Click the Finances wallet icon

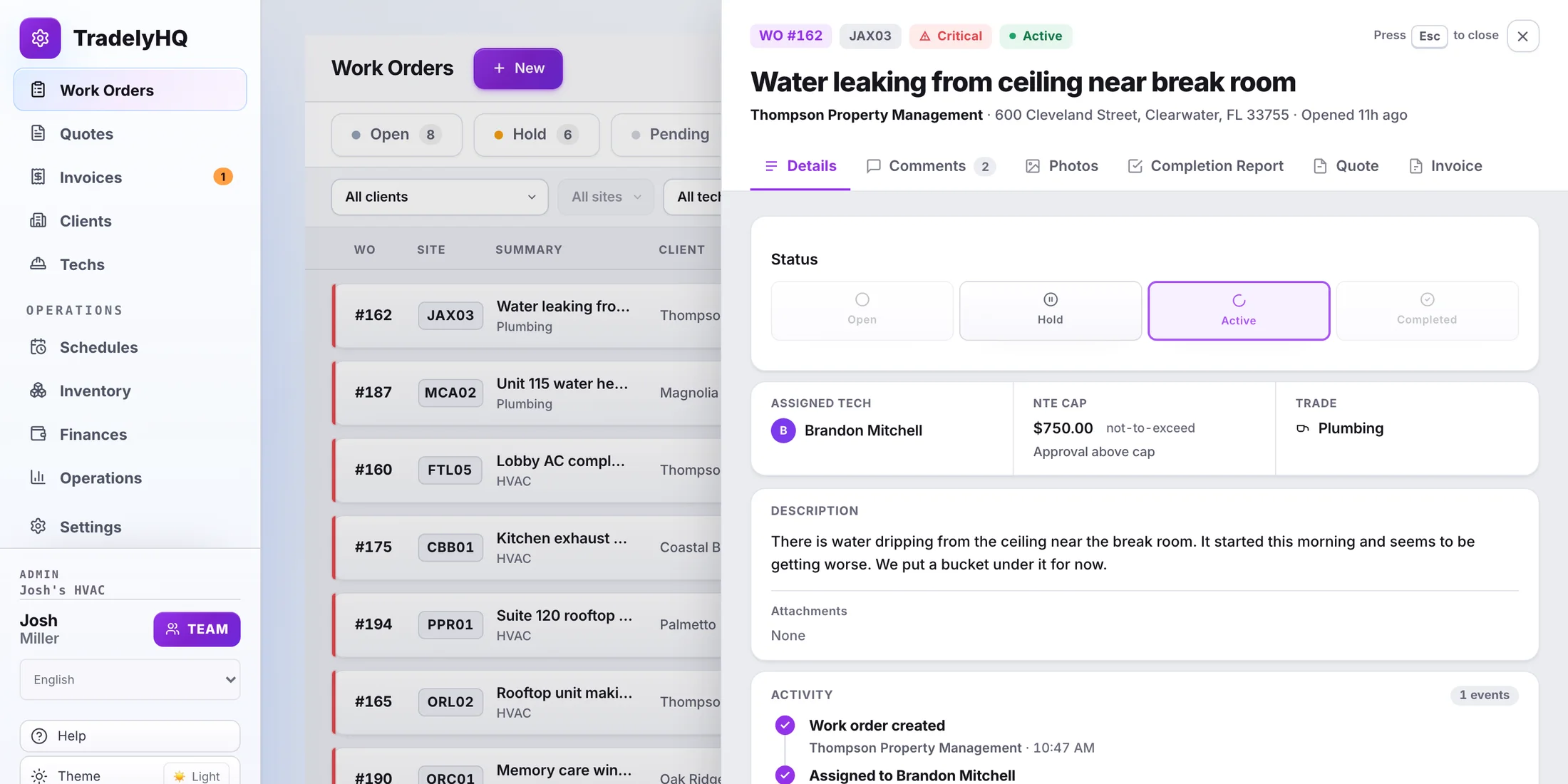(38, 434)
